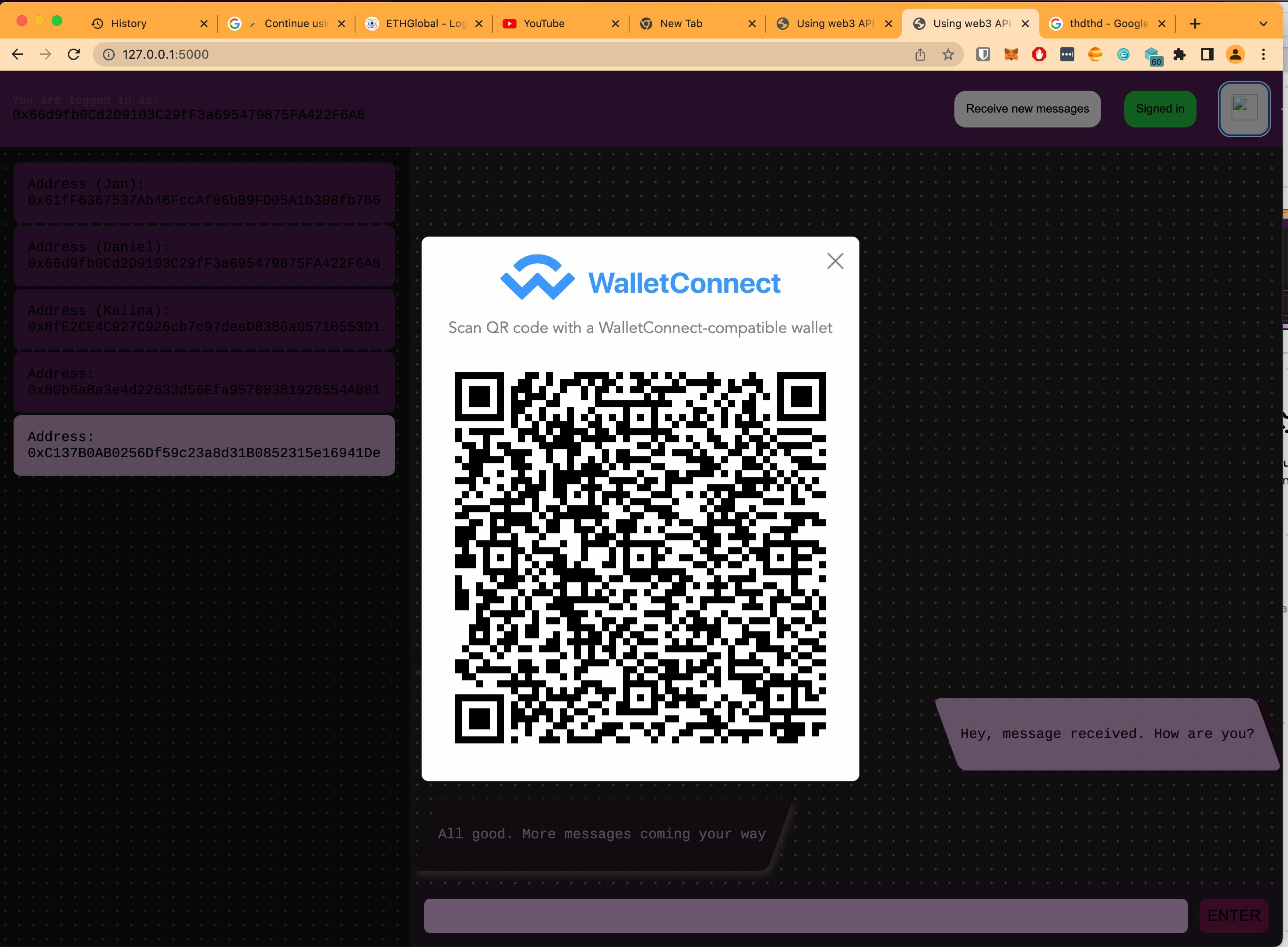Close the WalletConnect QR modal

835,261
